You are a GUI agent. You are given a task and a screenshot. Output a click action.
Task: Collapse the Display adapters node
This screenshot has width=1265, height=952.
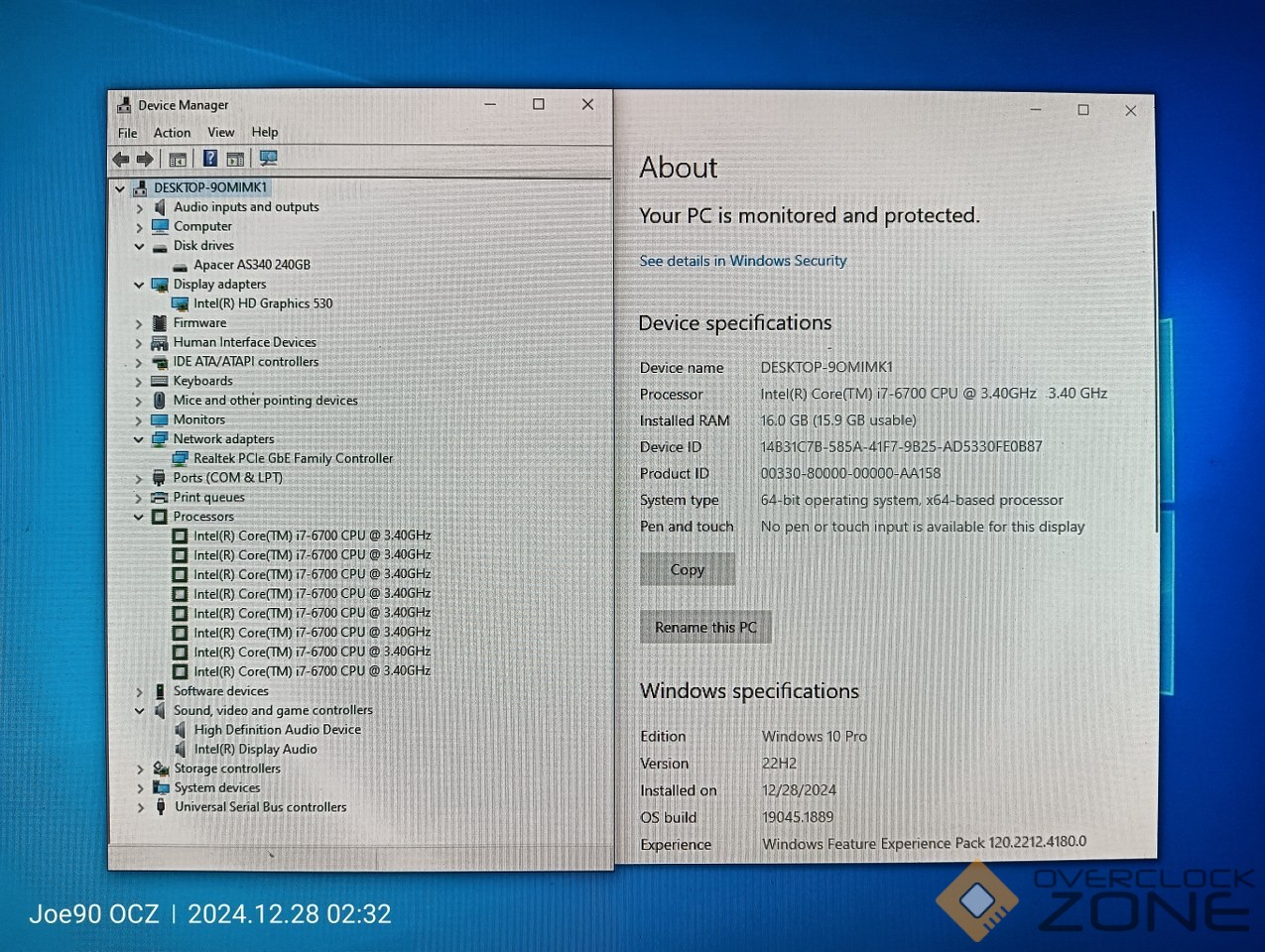[140, 285]
